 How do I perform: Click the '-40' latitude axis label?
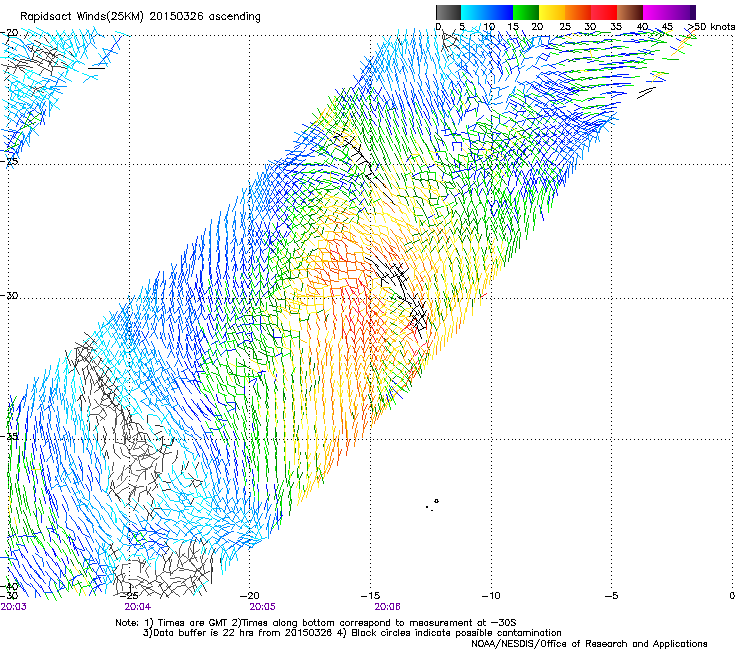click(9, 587)
